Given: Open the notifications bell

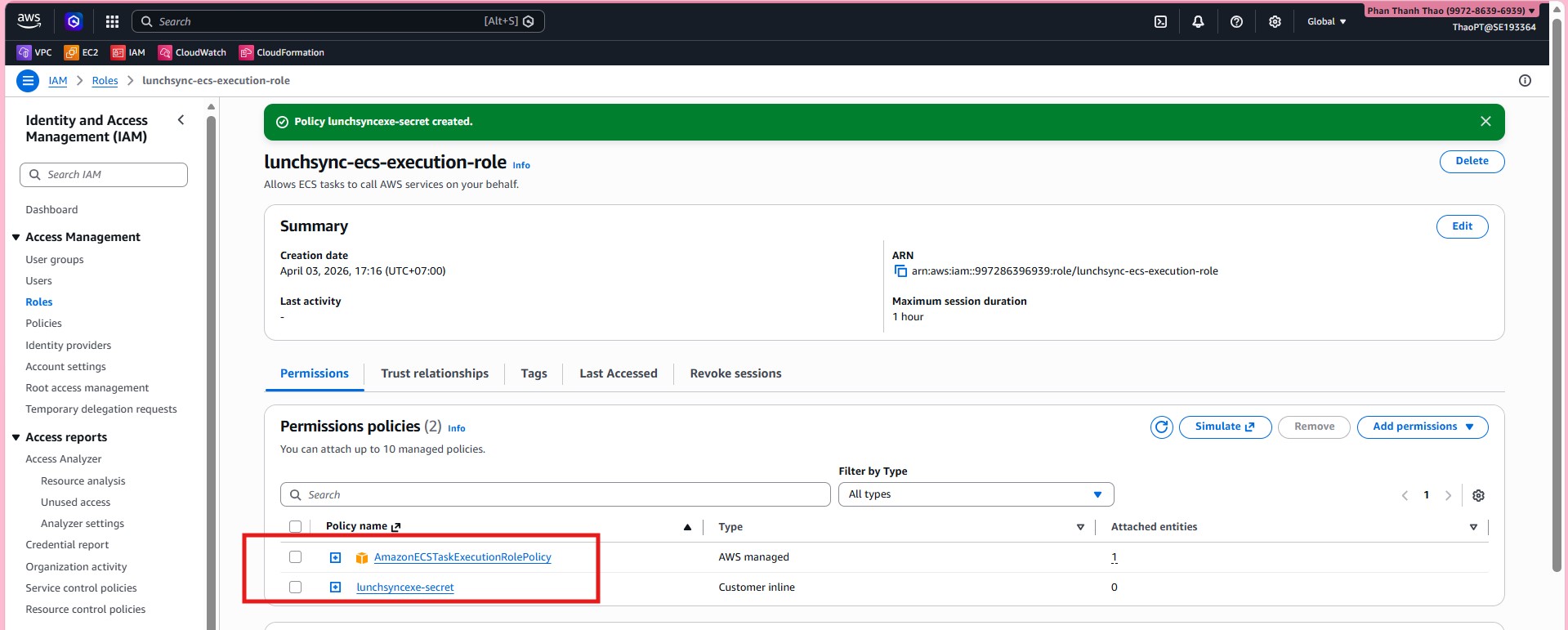Looking at the screenshot, I should pos(1198,22).
